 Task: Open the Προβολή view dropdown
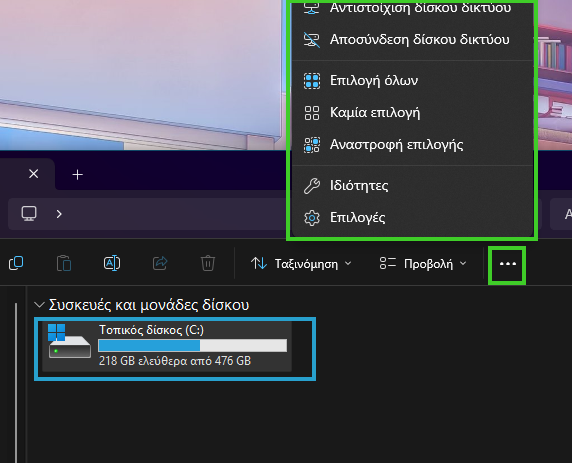(x=423, y=263)
